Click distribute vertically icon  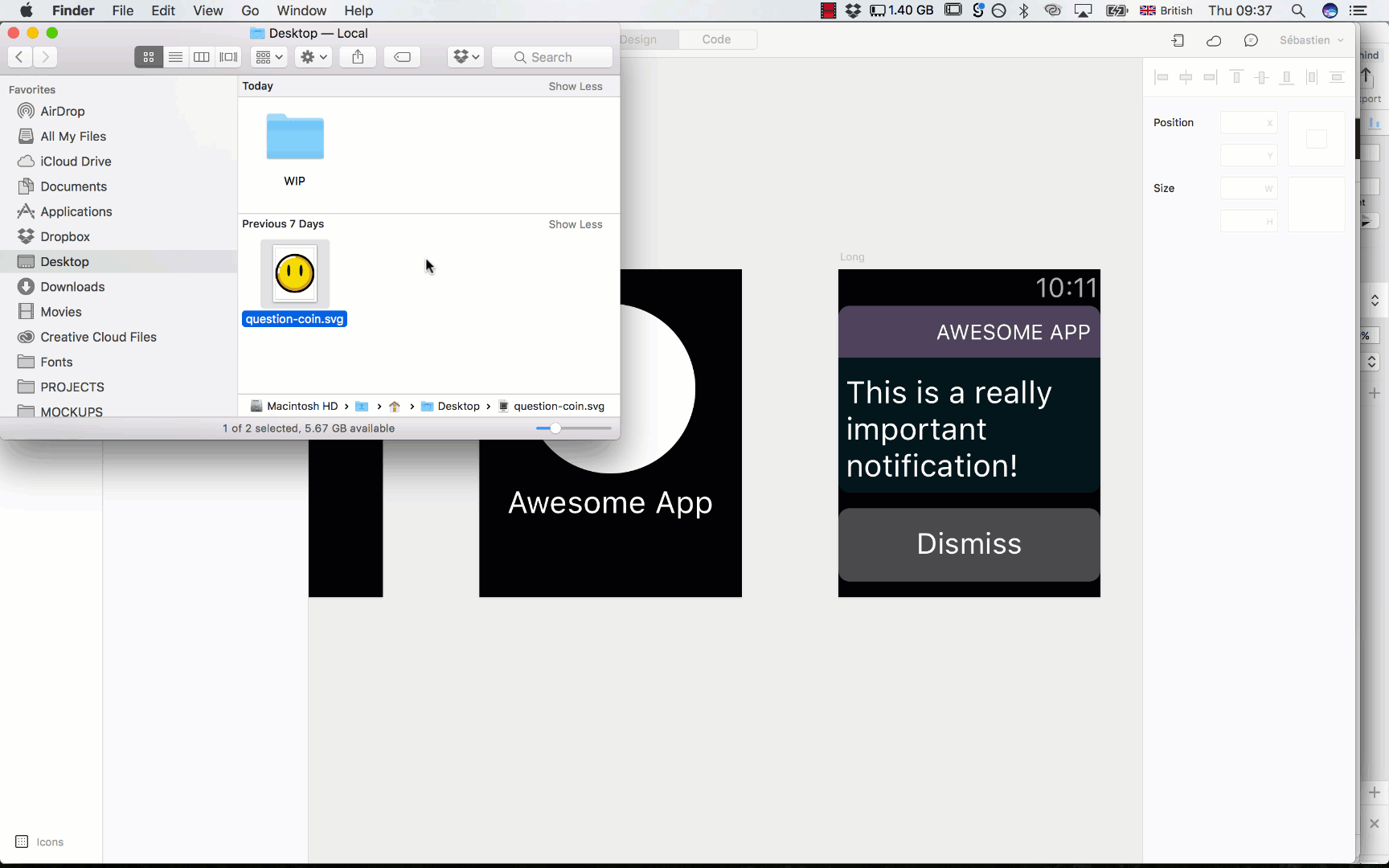(x=1337, y=77)
